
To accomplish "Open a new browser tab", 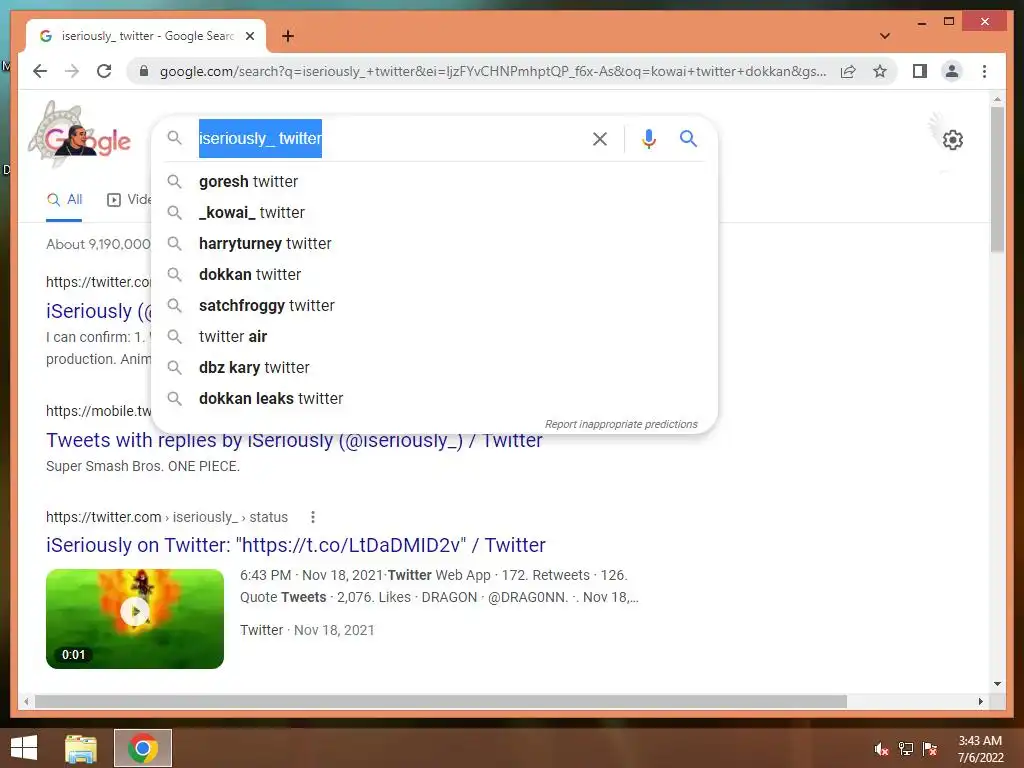I will coord(288,36).
